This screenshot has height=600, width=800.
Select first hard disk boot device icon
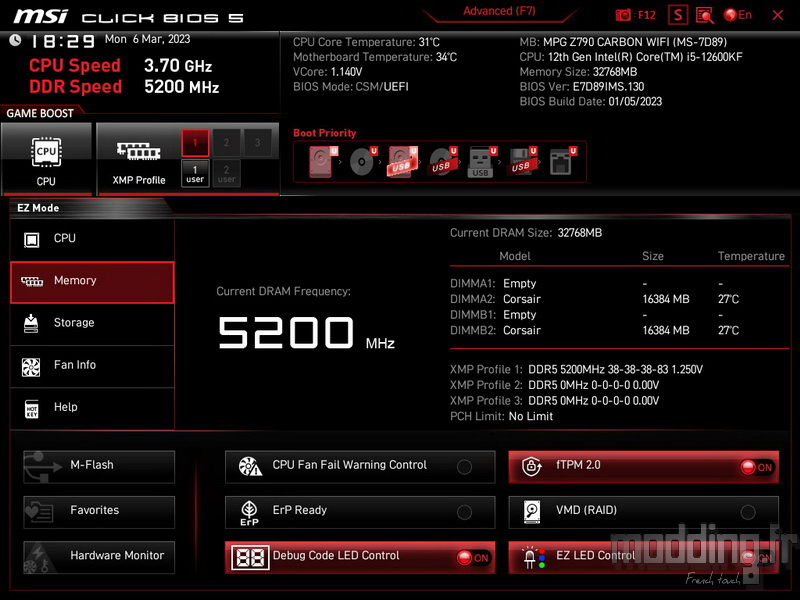[323, 162]
